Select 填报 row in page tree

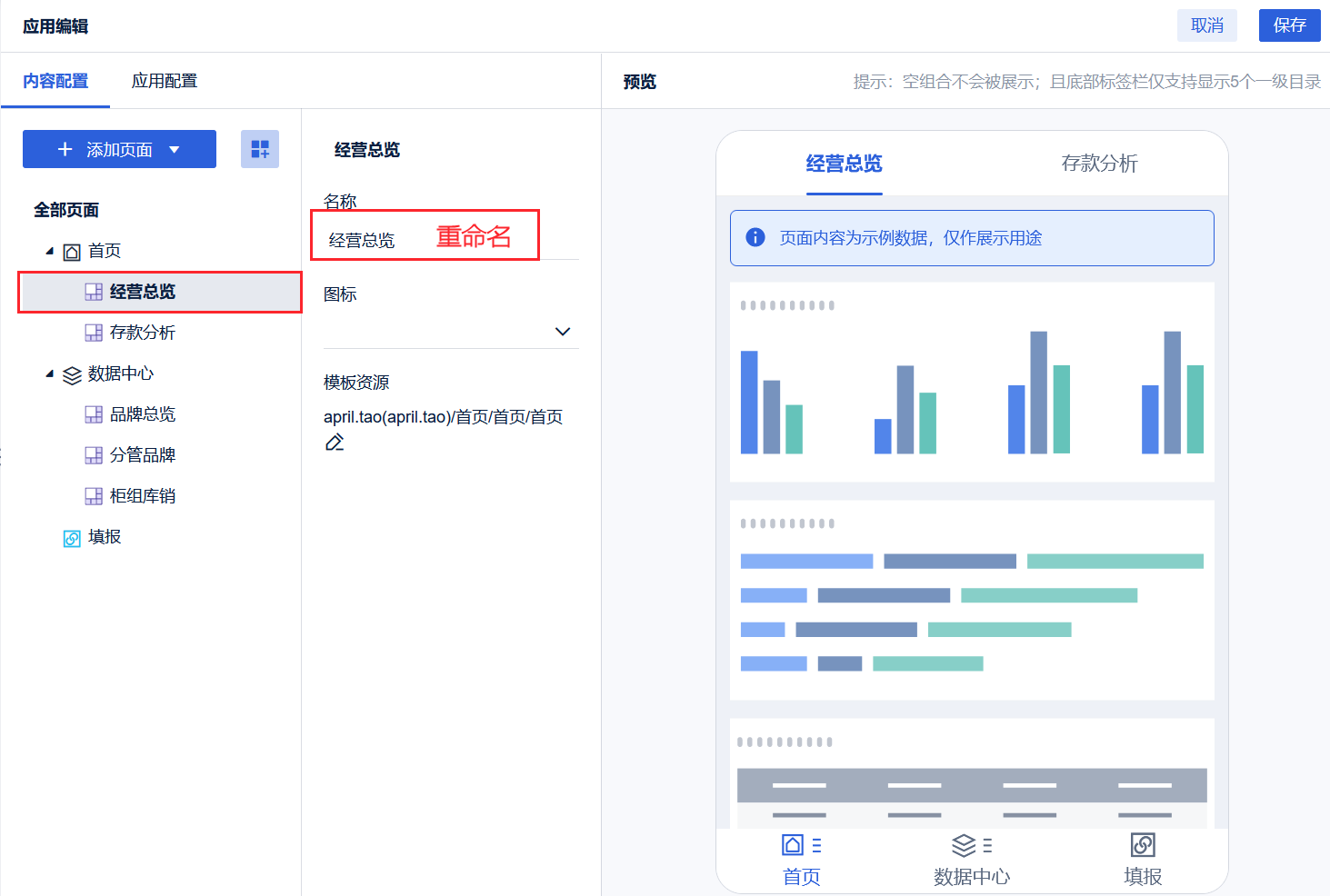[x=160, y=537]
